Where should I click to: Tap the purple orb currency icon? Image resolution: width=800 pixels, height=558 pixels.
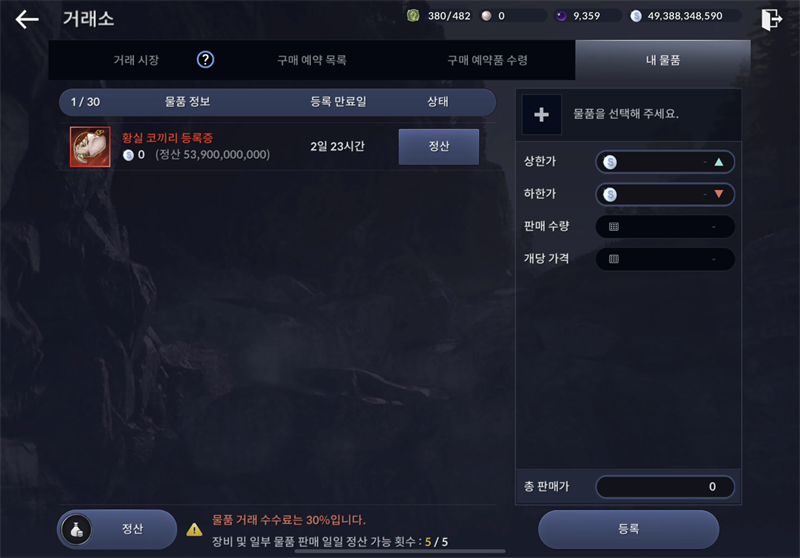point(561,16)
